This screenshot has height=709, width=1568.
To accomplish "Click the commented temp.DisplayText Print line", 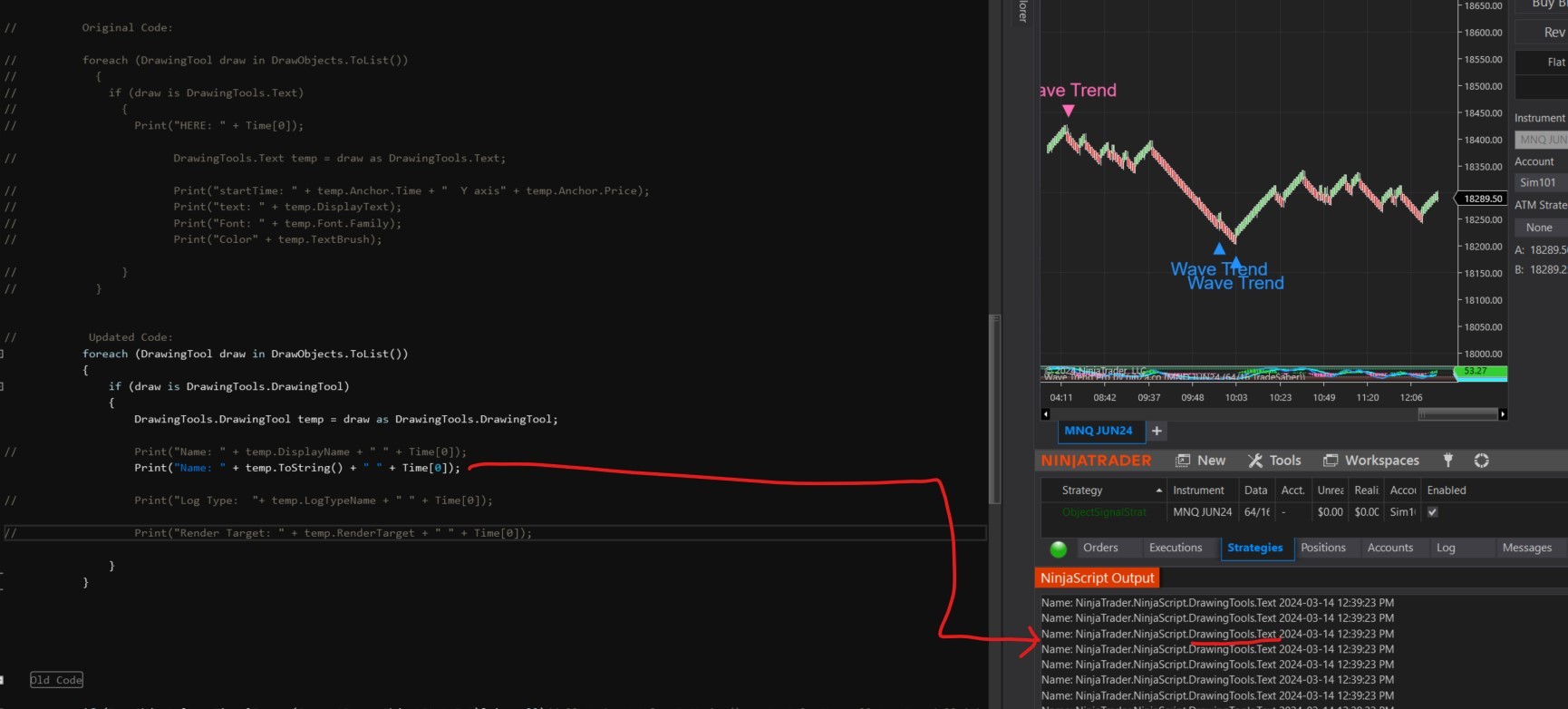I will point(287,208).
